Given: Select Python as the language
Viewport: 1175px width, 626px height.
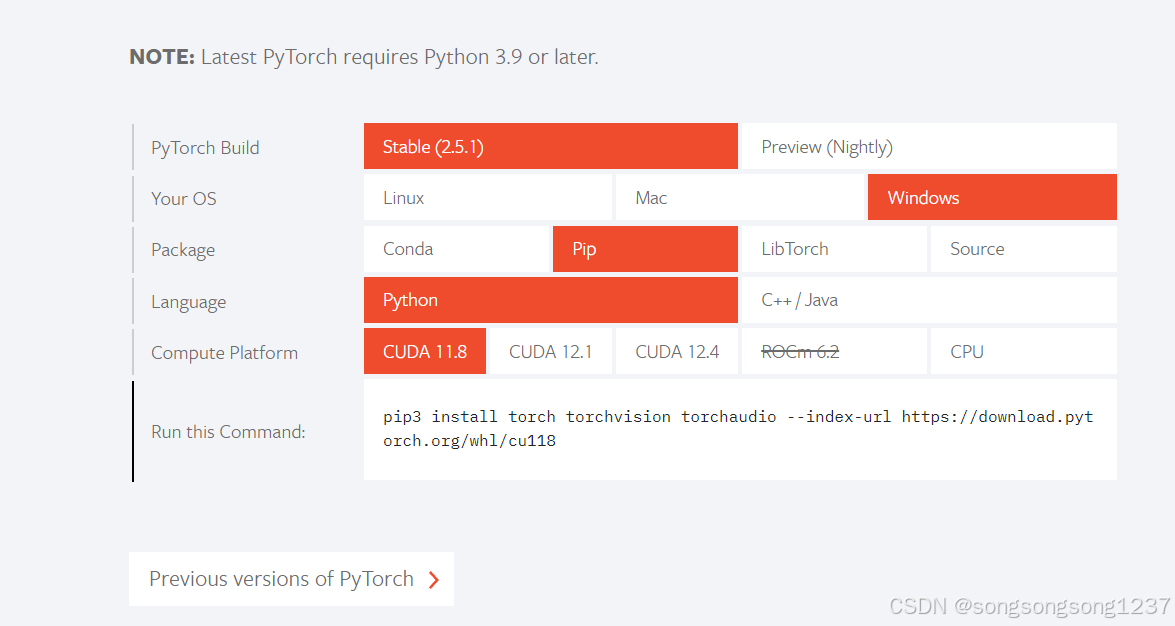Looking at the screenshot, I should click(550, 299).
